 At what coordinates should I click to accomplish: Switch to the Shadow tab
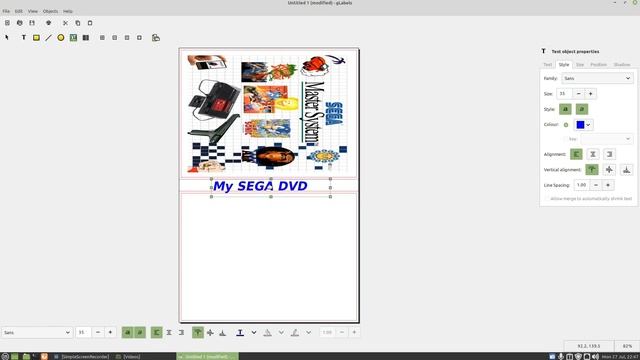[622, 64]
